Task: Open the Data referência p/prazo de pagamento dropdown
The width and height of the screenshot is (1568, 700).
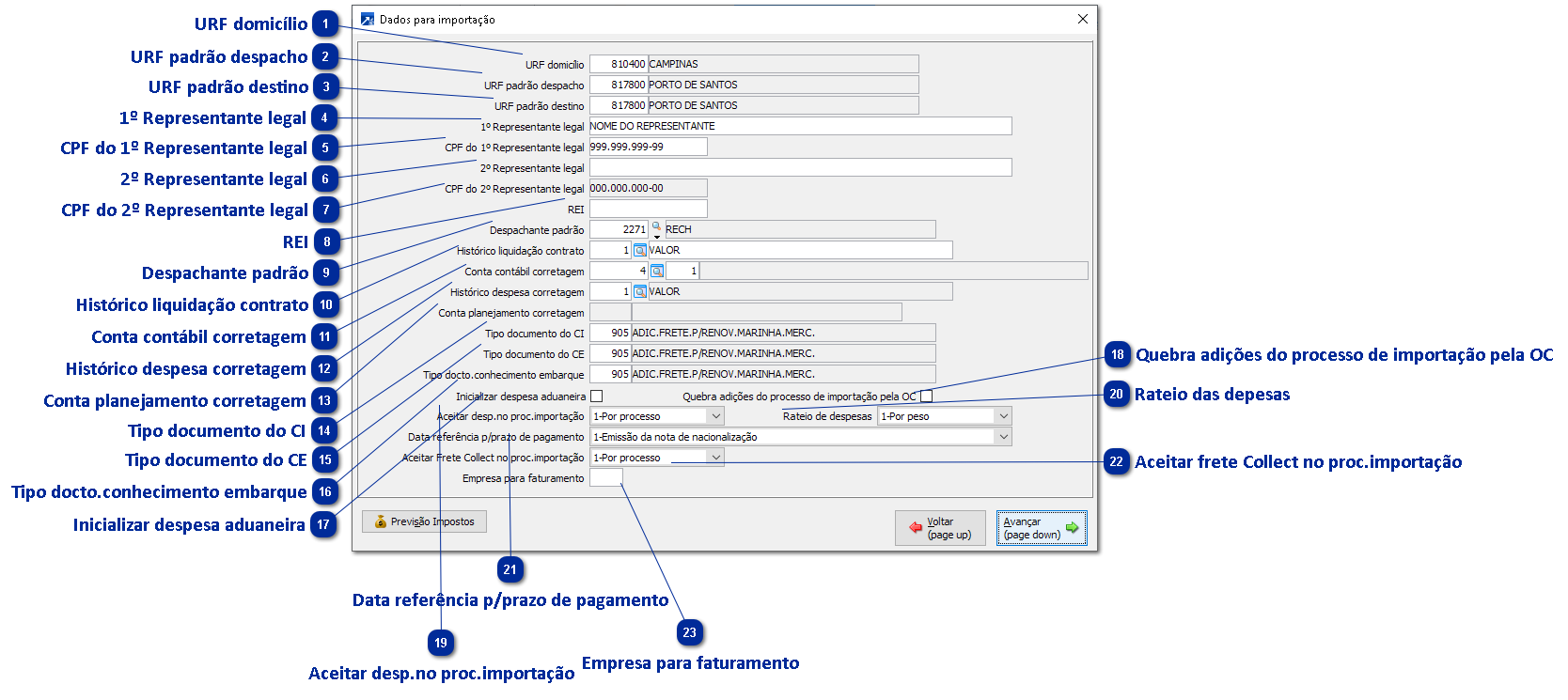Action: (x=1004, y=437)
